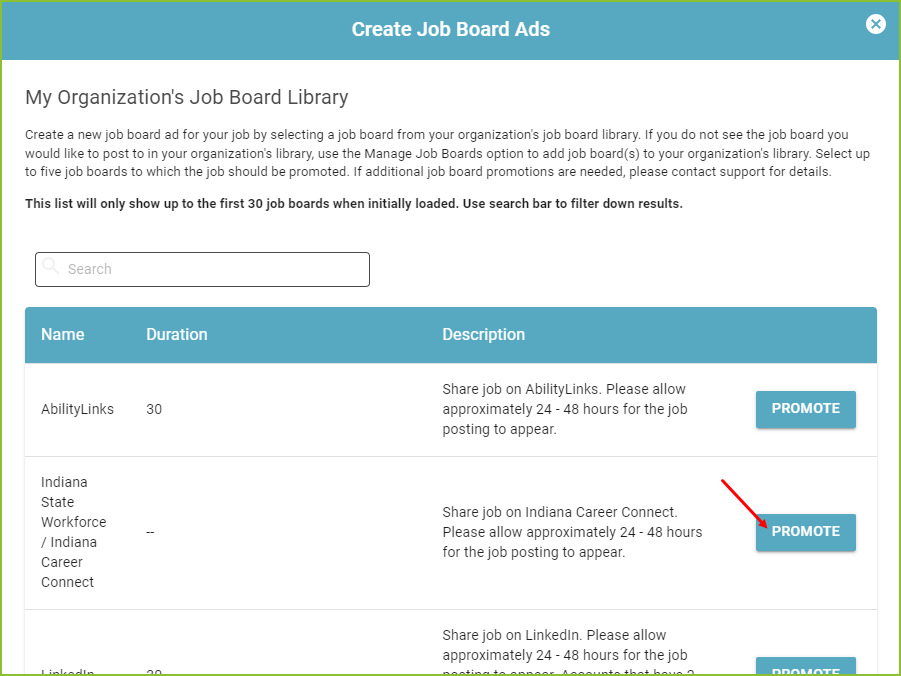Select AbilityLinks duration value 30
Viewport: 901px width, 676px height.
154,409
